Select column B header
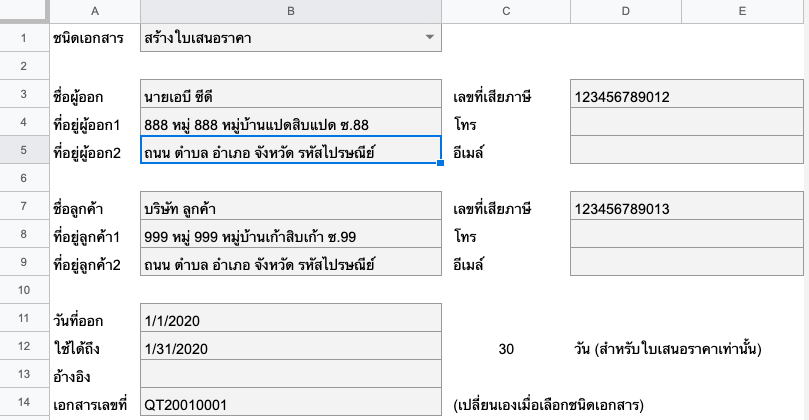This screenshot has height=420, width=809. (291, 11)
